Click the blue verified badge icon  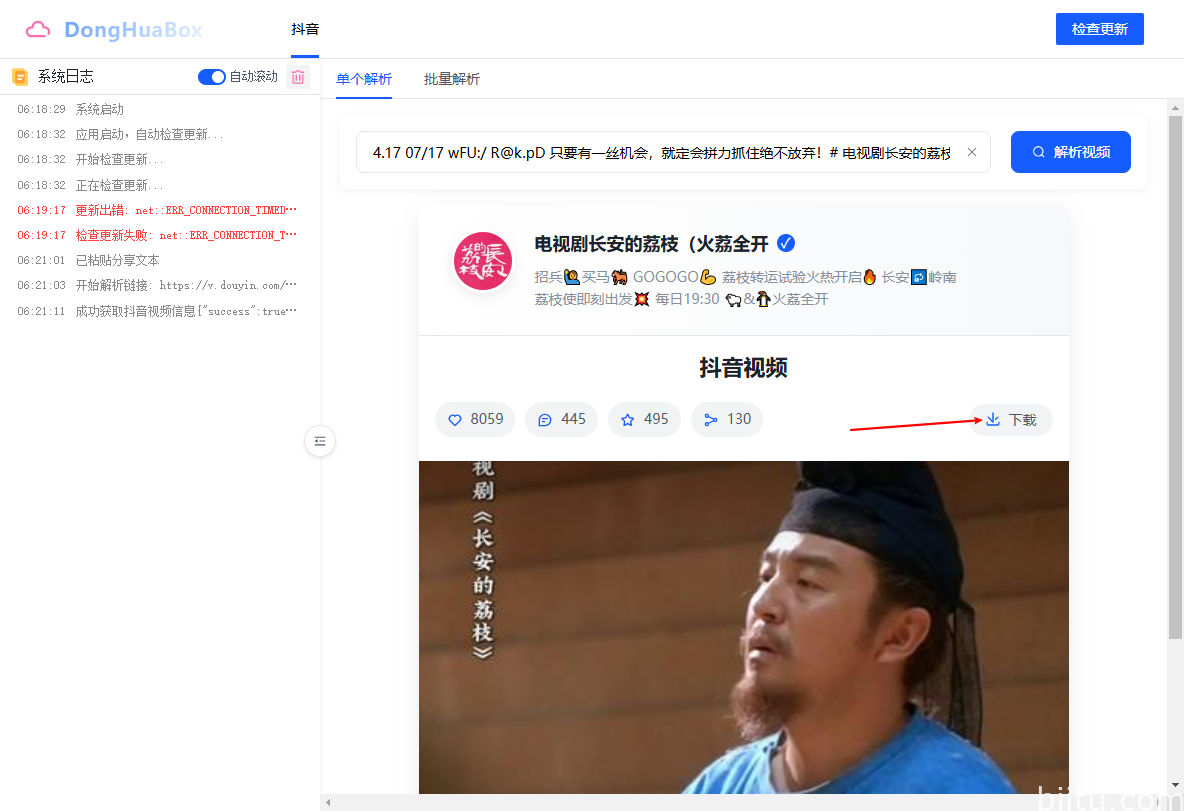click(786, 243)
